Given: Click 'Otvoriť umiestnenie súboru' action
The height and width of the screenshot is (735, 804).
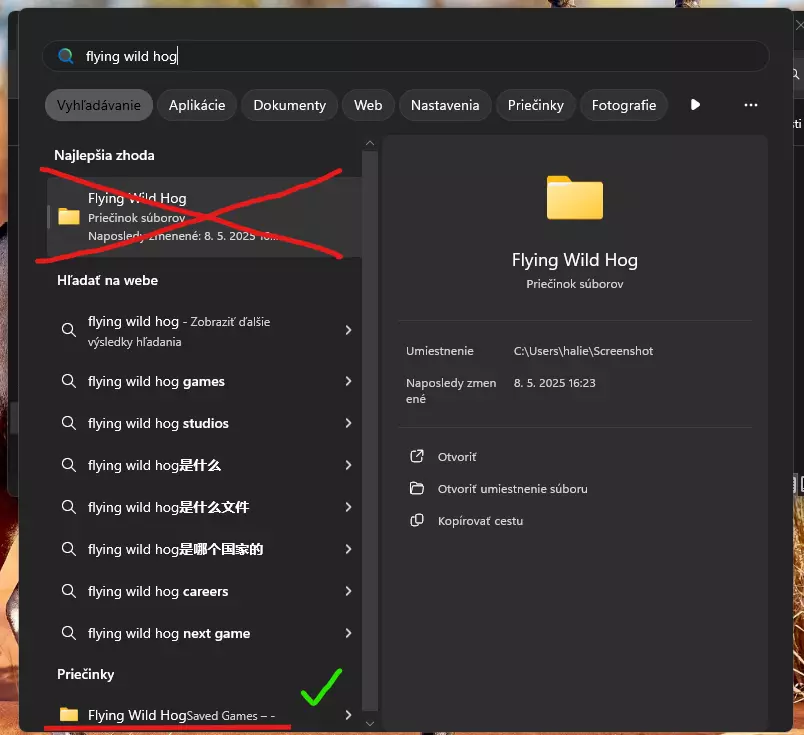Looking at the screenshot, I should 512,489.
